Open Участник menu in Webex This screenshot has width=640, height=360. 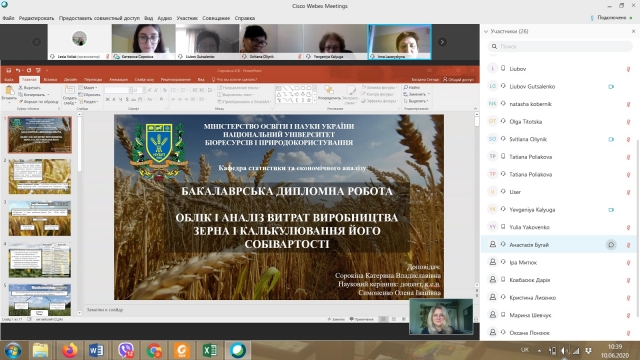coord(187,18)
